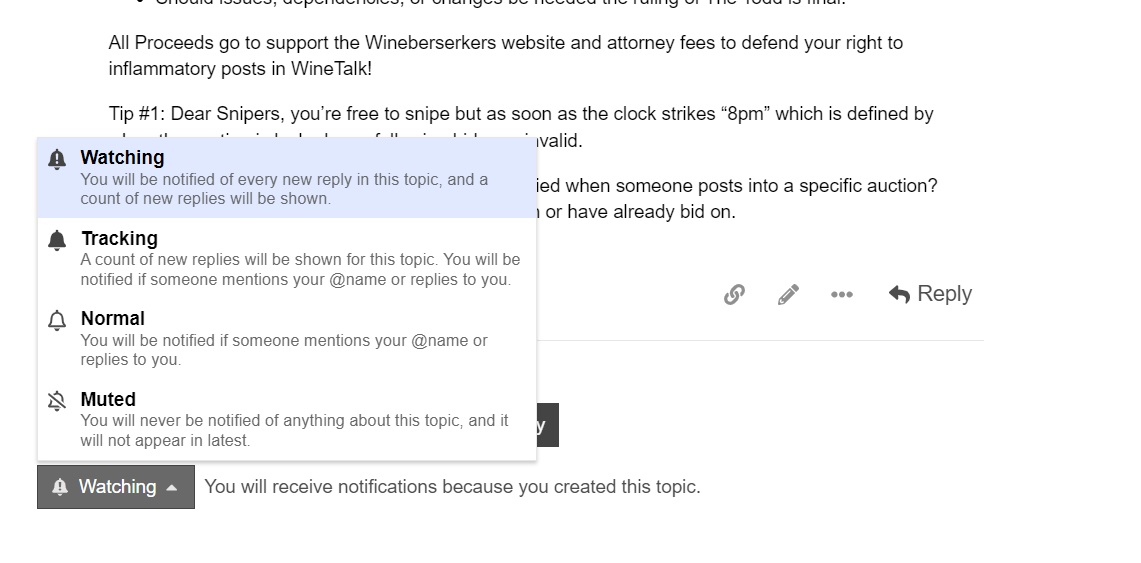Click the 'You will receive notifications' message
This screenshot has width=1141, height=563.
pos(452,487)
